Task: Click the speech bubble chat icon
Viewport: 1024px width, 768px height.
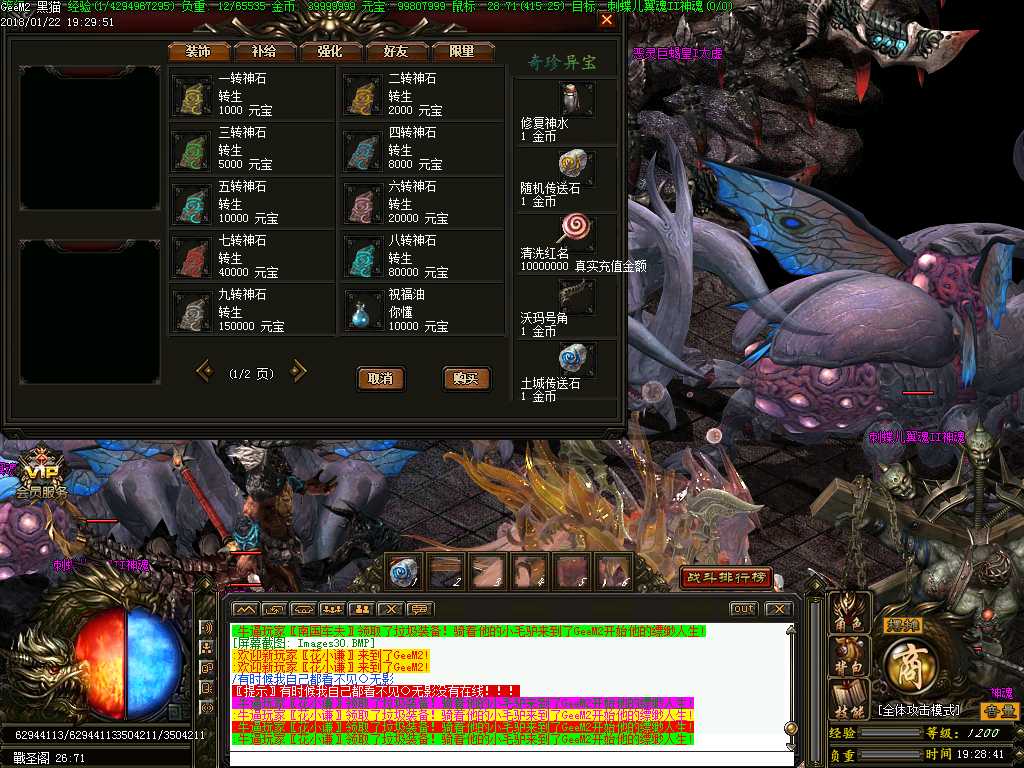Action: [419, 609]
